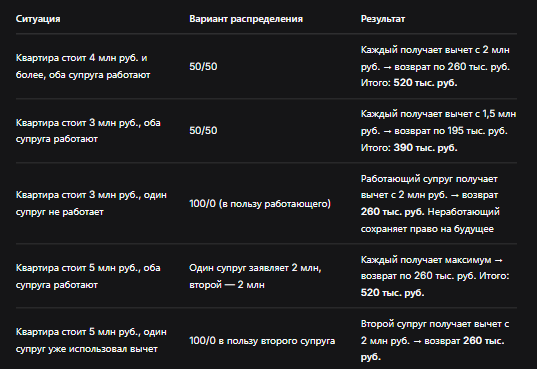Click the first row's 50/50 distribution cell
Image resolution: width=537 pixels, height=369 pixels.
click(203, 66)
